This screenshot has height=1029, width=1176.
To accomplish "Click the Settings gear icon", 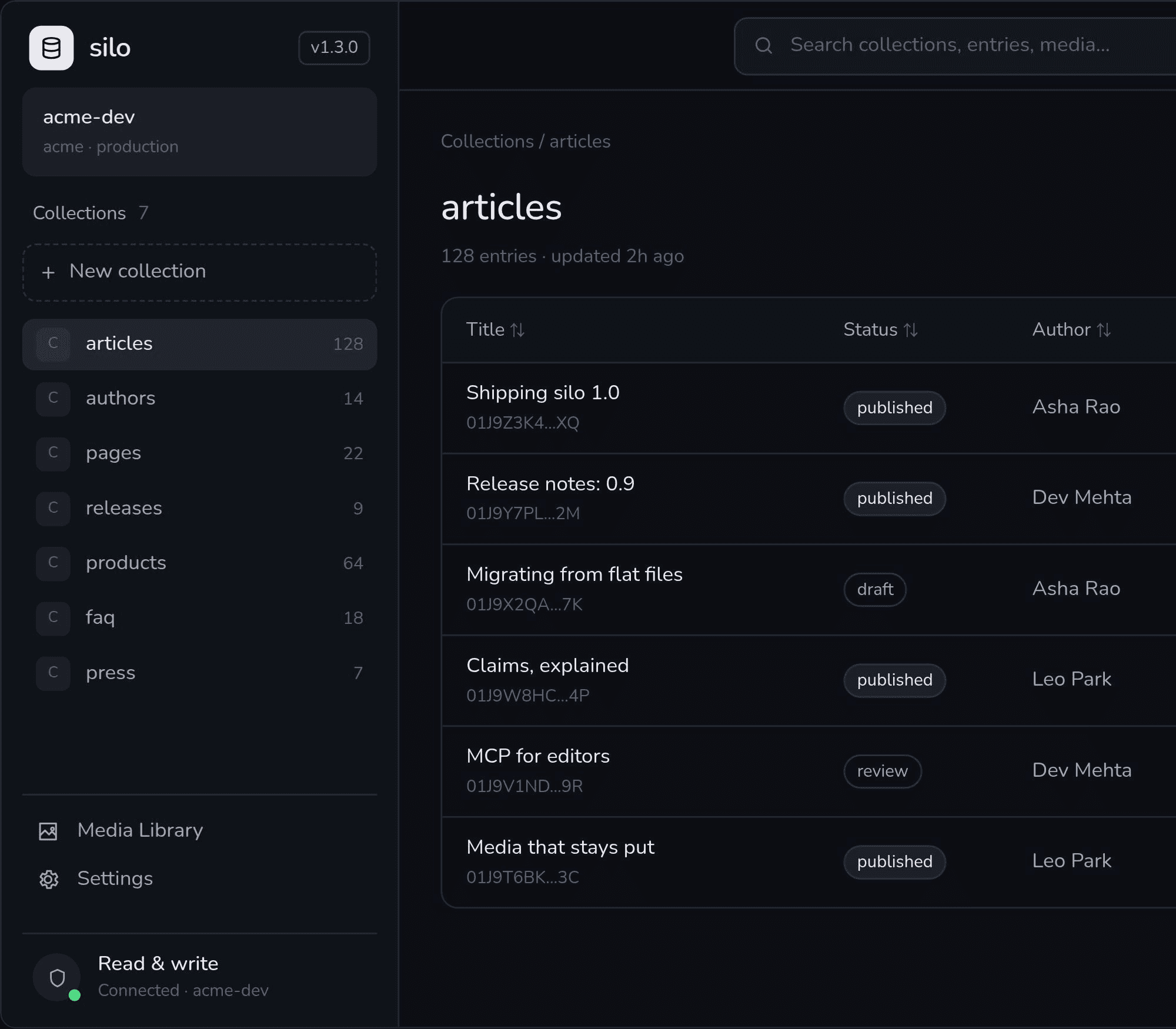I will click(x=48, y=879).
